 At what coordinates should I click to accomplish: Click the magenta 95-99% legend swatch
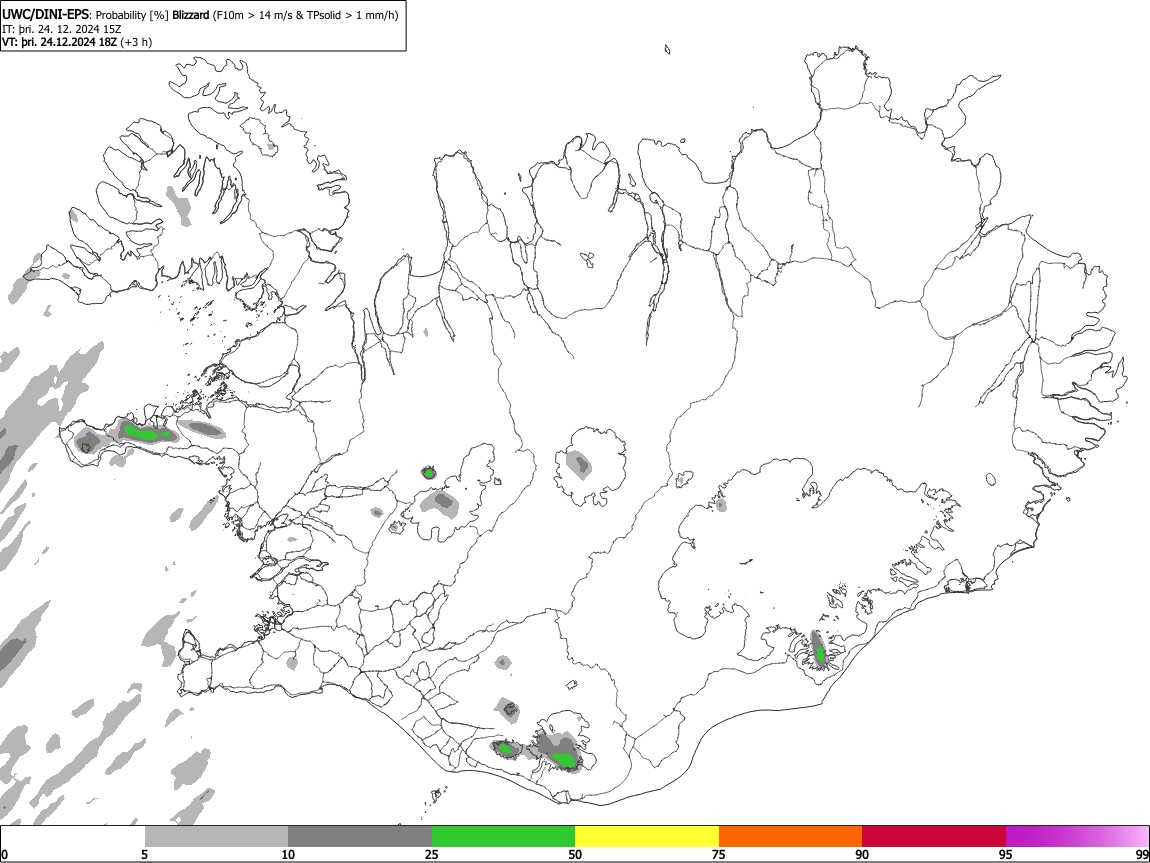(1077, 837)
